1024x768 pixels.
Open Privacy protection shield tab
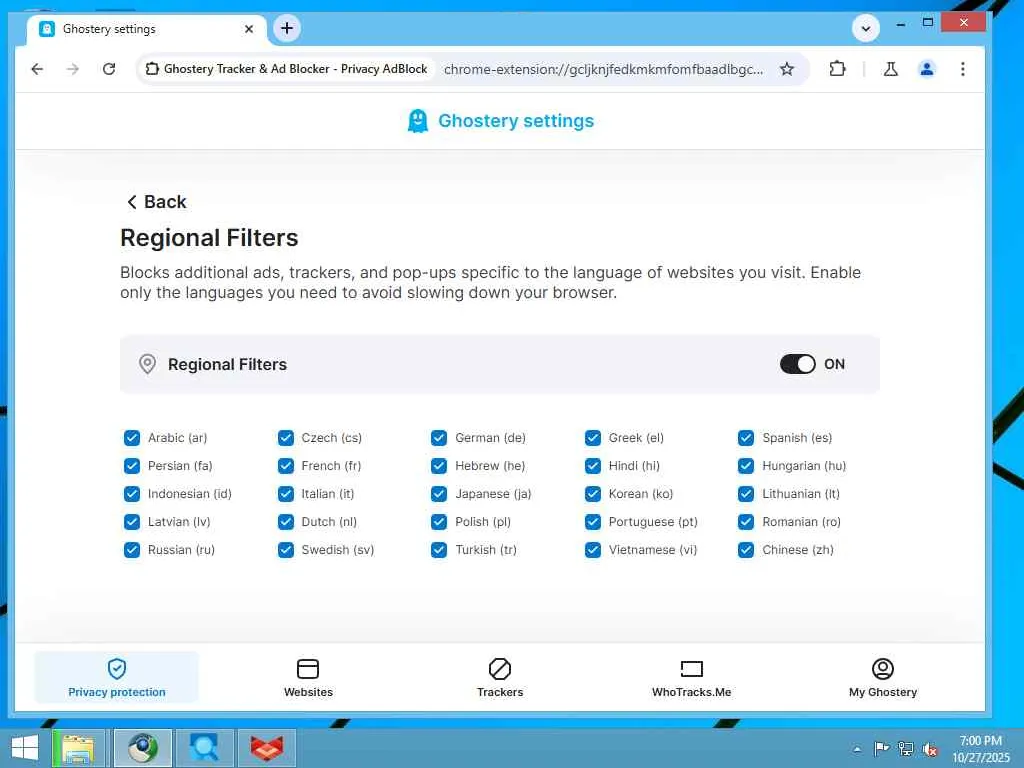tap(117, 677)
